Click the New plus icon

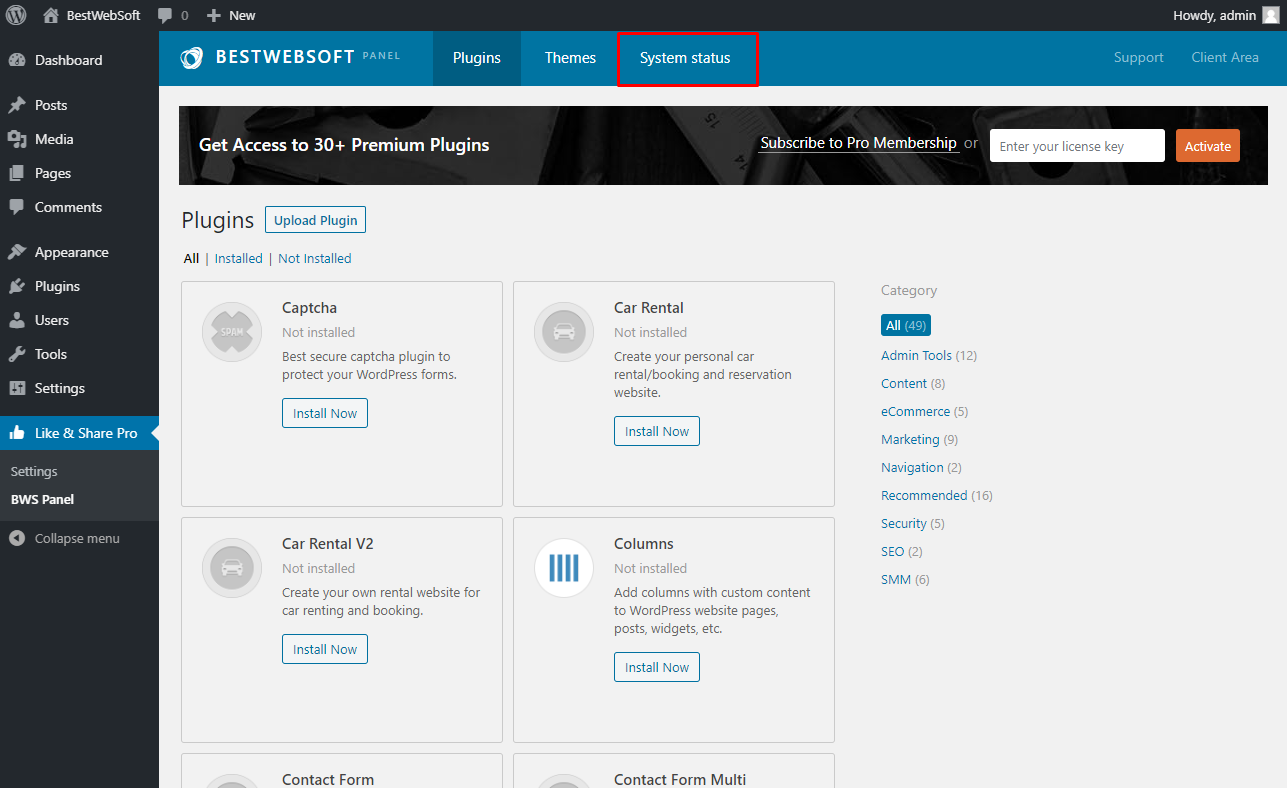(213, 15)
